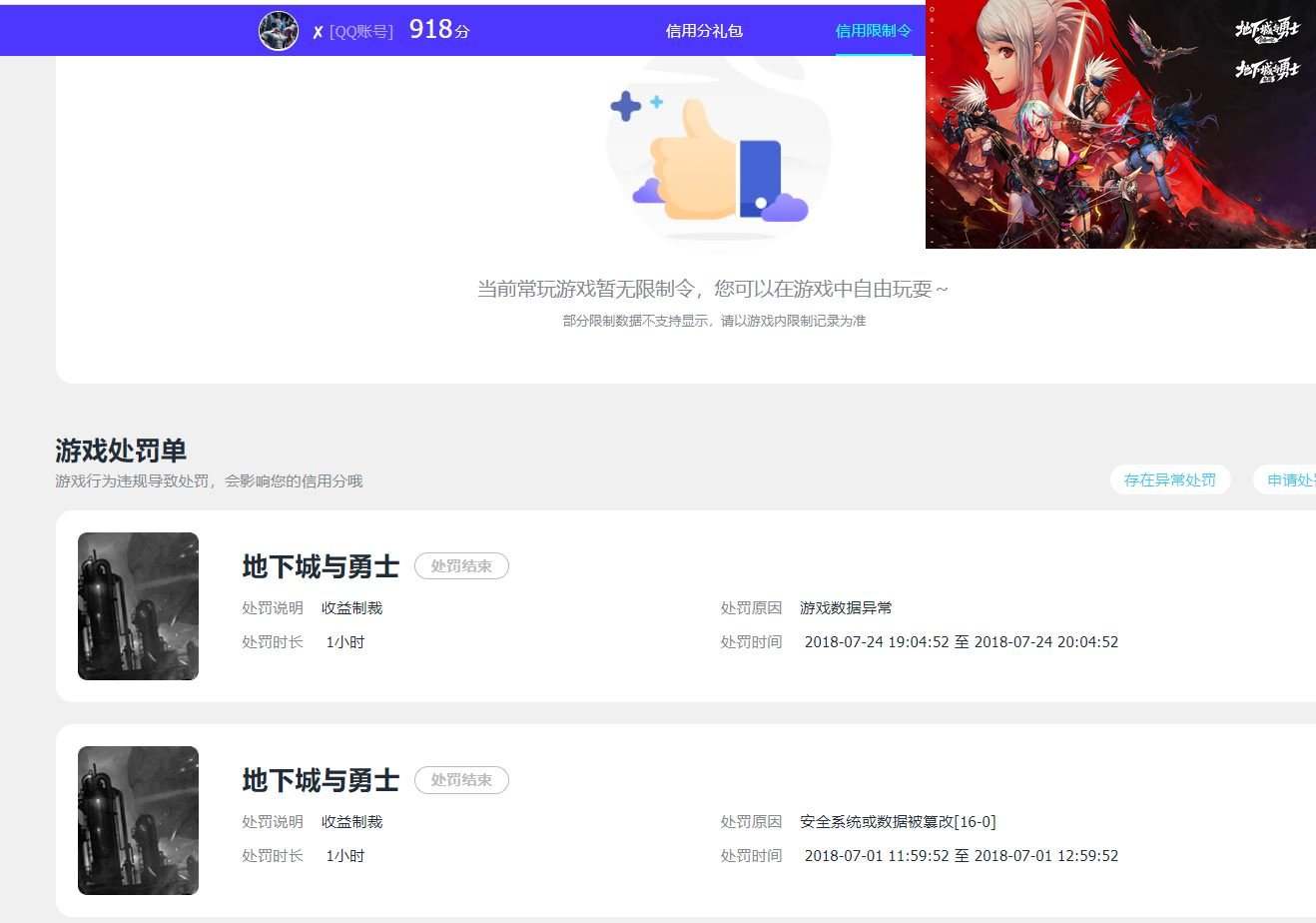Click the 当前常玩游戏暂无限制令 message
The height and width of the screenshot is (923, 1316).
click(713, 289)
